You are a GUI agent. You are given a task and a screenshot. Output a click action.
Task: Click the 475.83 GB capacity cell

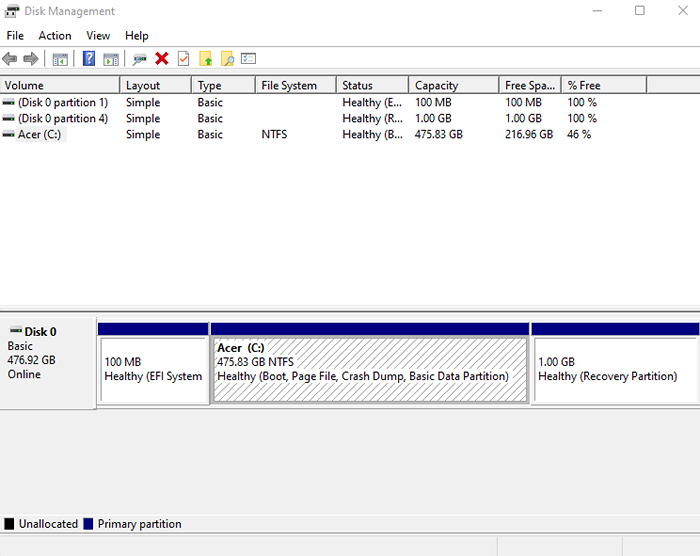[438, 134]
